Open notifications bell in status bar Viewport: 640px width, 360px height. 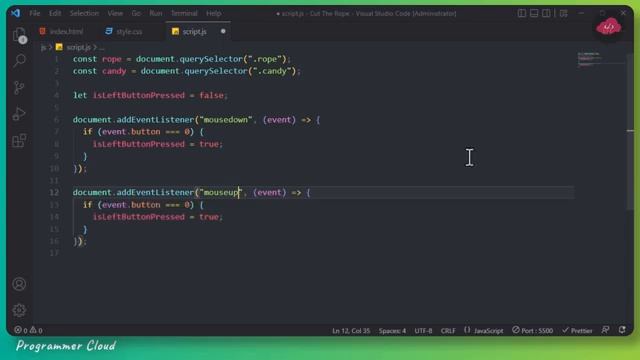tap(622, 330)
